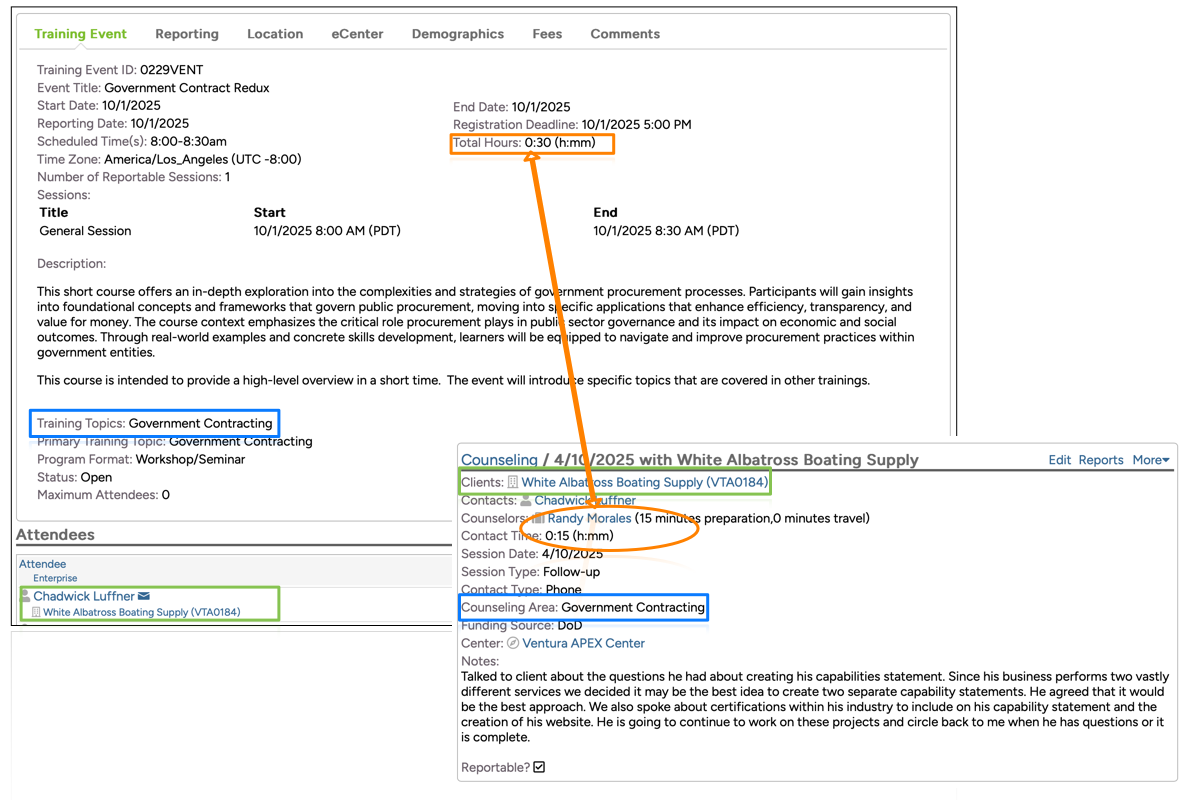Click the Edit link for the counseling session
Screen dimensions: 1200x800
[x=1059, y=460]
